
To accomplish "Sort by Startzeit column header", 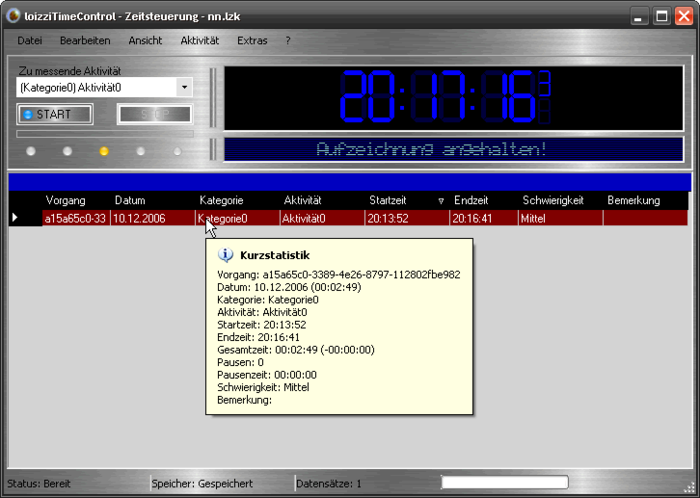I will click(x=388, y=200).
